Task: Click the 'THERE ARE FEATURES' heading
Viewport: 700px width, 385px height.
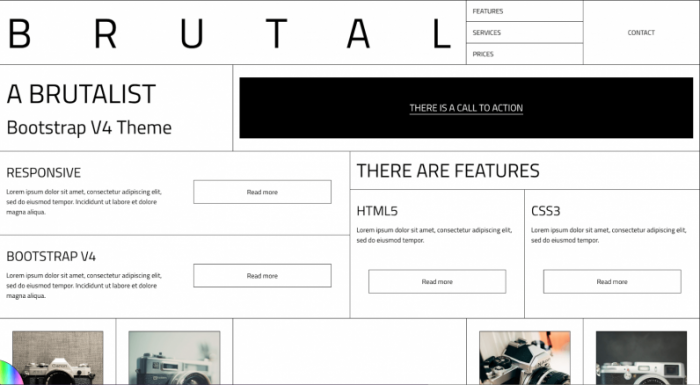Action: [448, 171]
